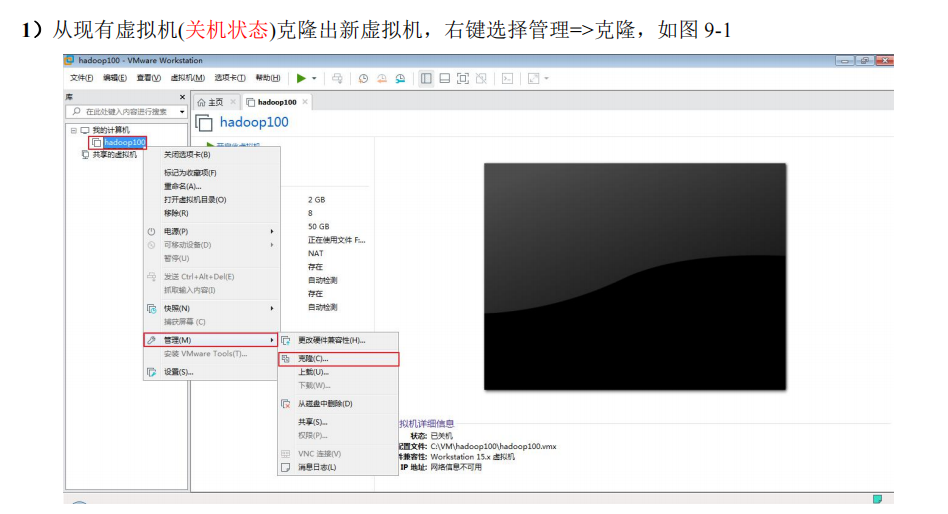This screenshot has height=514, width=948.
Task: Expand the 可移动设备(D) submenu
Action: [211, 245]
